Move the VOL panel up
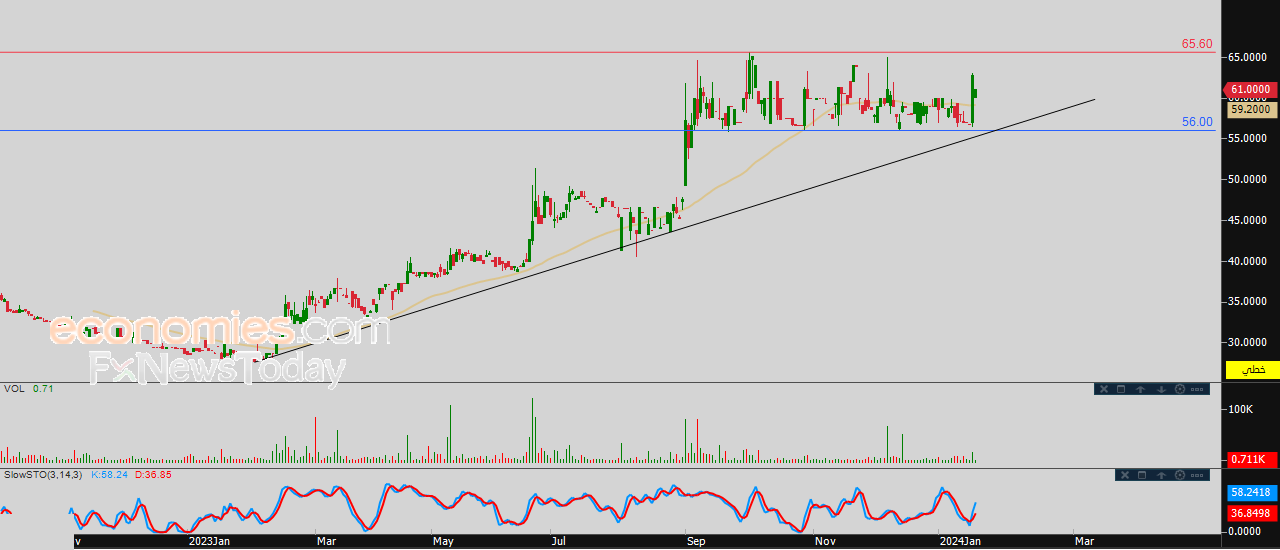 click(1141, 389)
